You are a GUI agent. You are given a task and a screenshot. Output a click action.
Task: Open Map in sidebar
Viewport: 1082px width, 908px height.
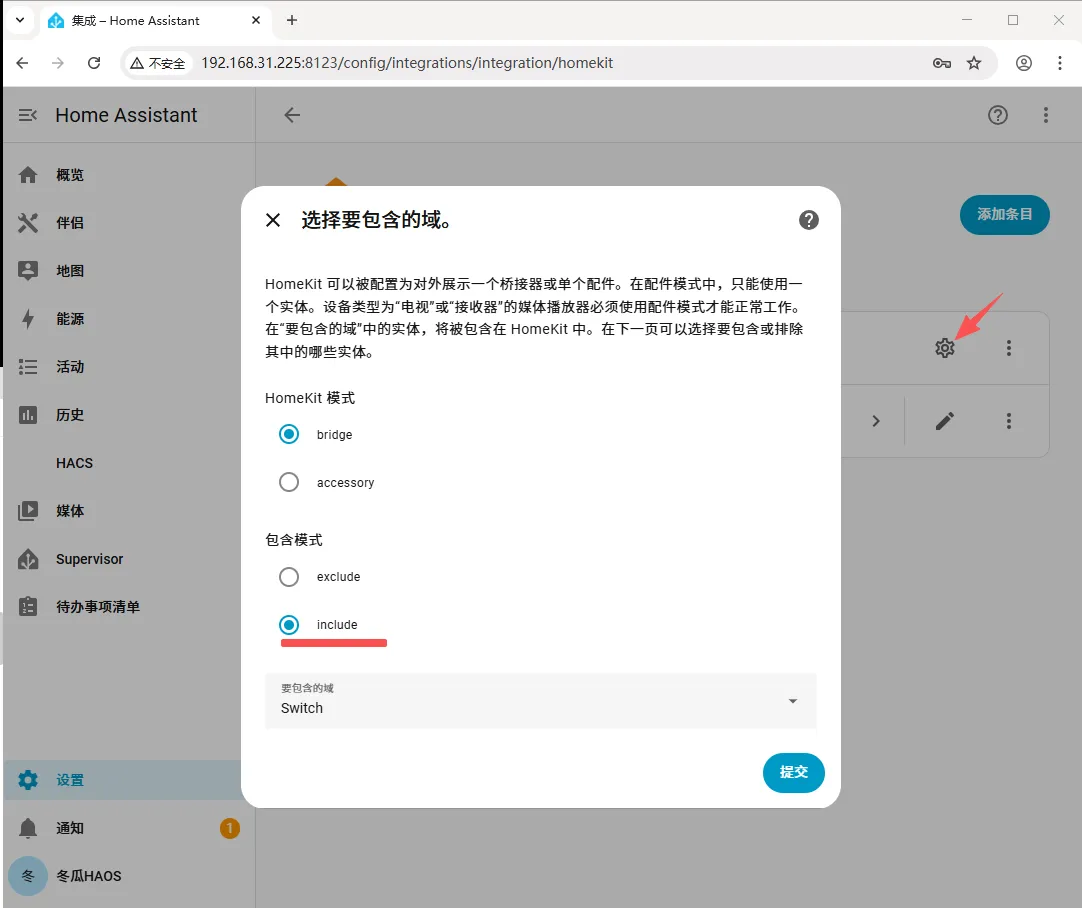(x=128, y=270)
